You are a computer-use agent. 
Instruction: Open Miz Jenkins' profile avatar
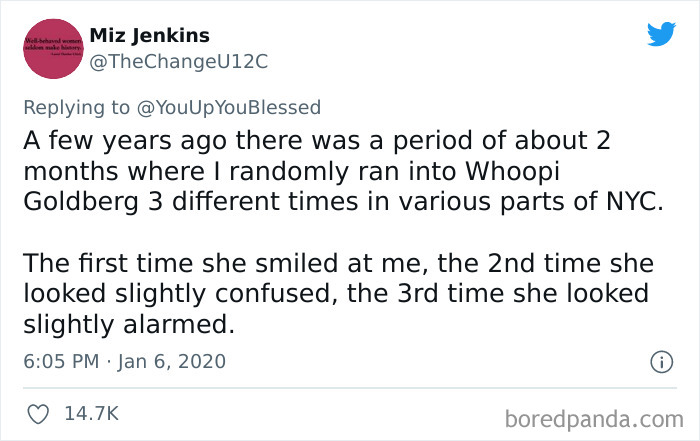(48, 49)
